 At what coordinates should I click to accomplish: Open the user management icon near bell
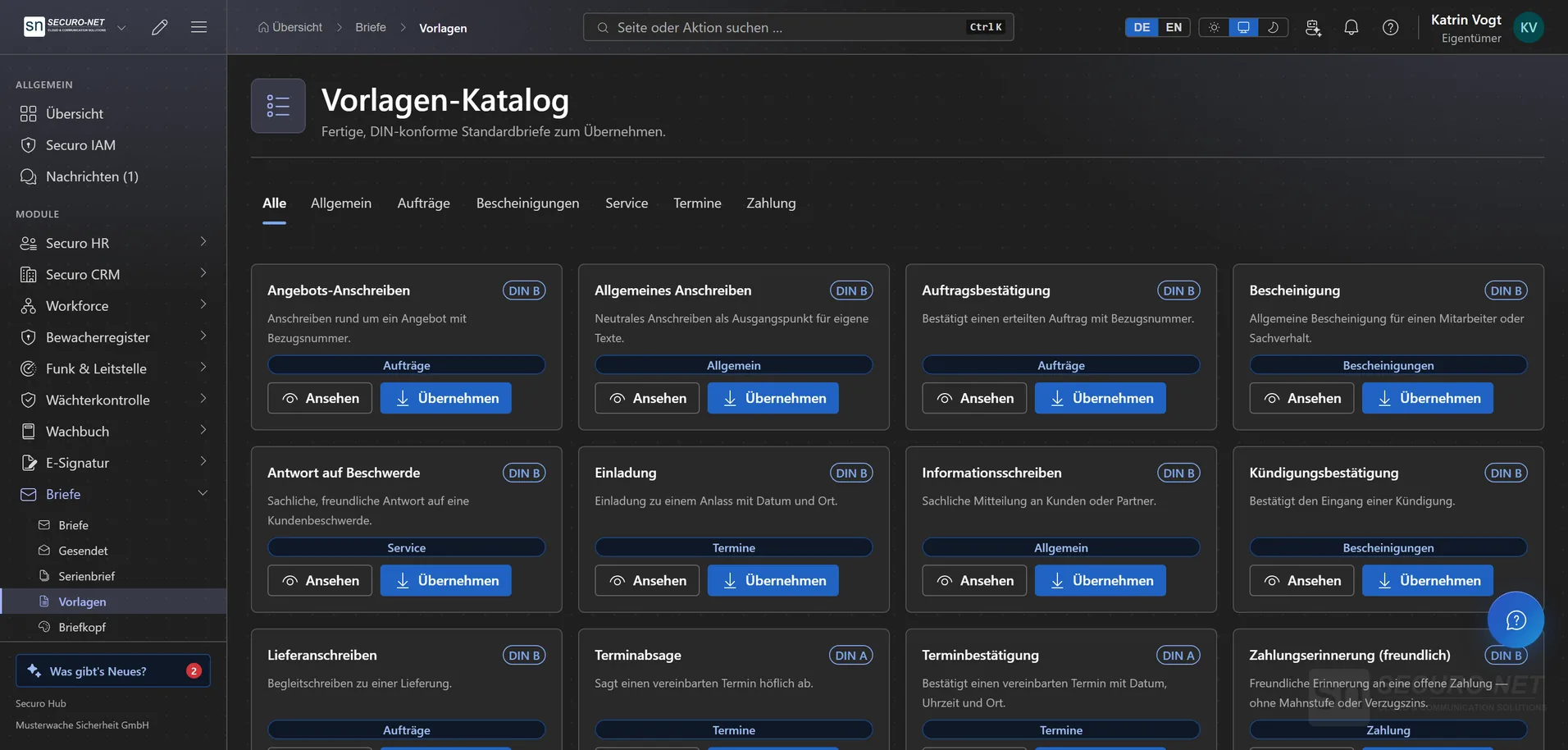coord(1313,27)
